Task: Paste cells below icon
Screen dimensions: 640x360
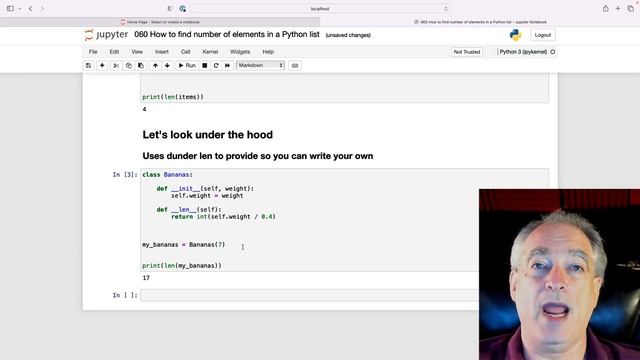Action: pyautogui.click(x=141, y=65)
